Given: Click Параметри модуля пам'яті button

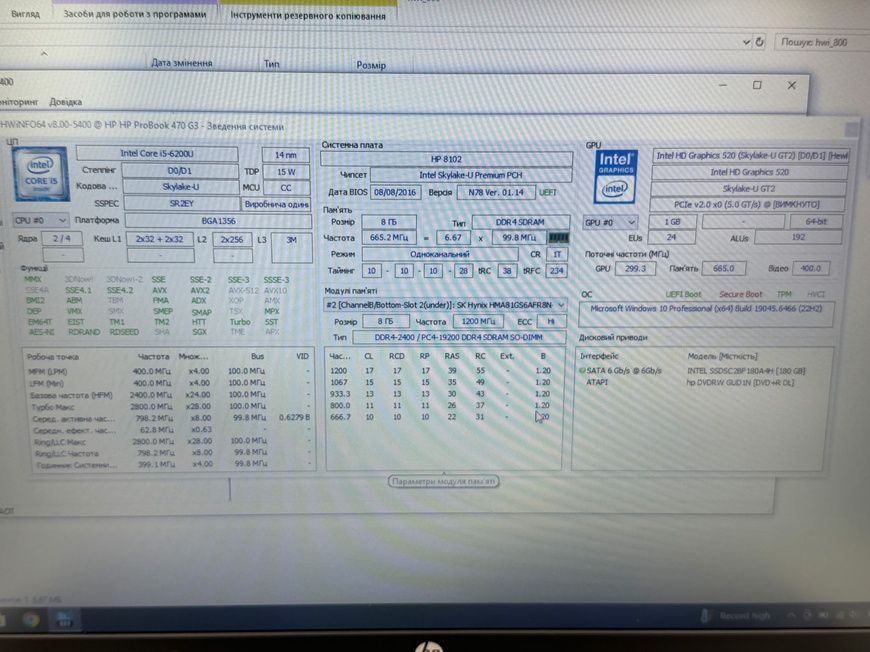Looking at the screenshot, I should point(443,482).
